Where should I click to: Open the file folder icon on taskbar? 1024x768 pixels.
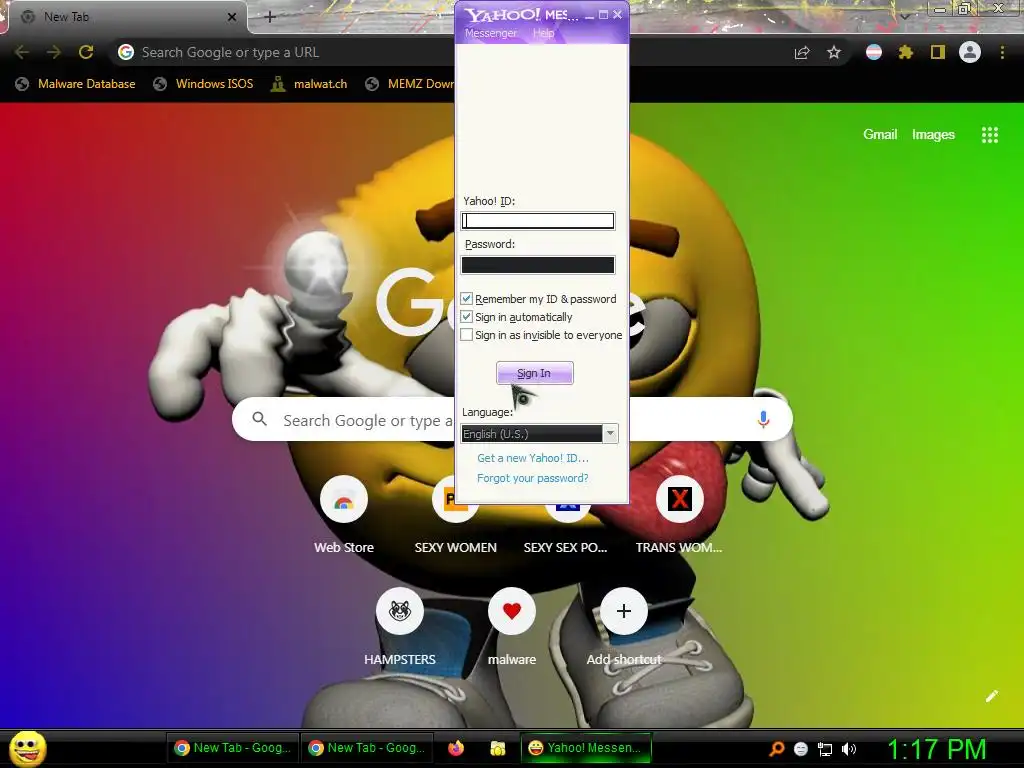click(x=498, y=748)
